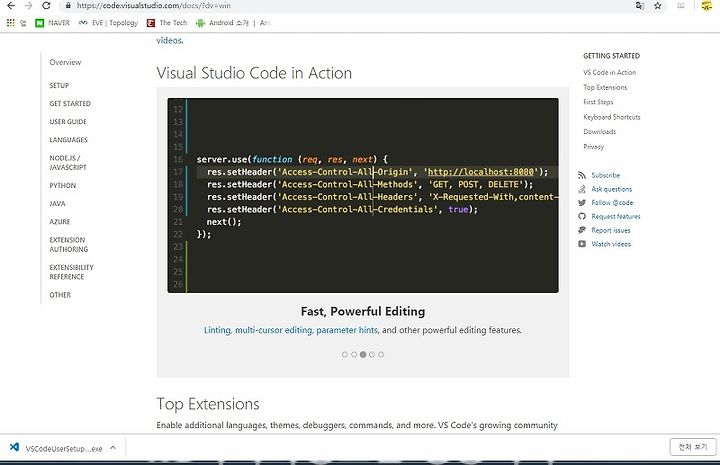The image size is (720, 465).
Task: Click the Ask questions icon
Action: [x=582, y=189]
